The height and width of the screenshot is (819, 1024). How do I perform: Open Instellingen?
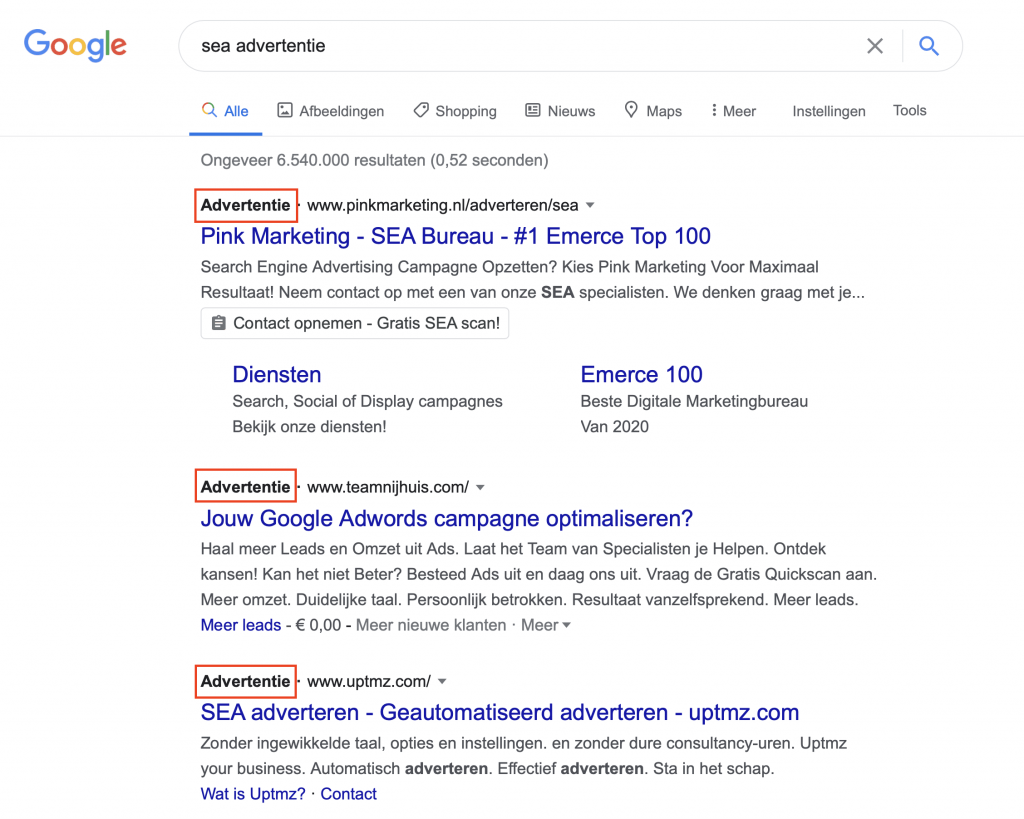(829, 111)
